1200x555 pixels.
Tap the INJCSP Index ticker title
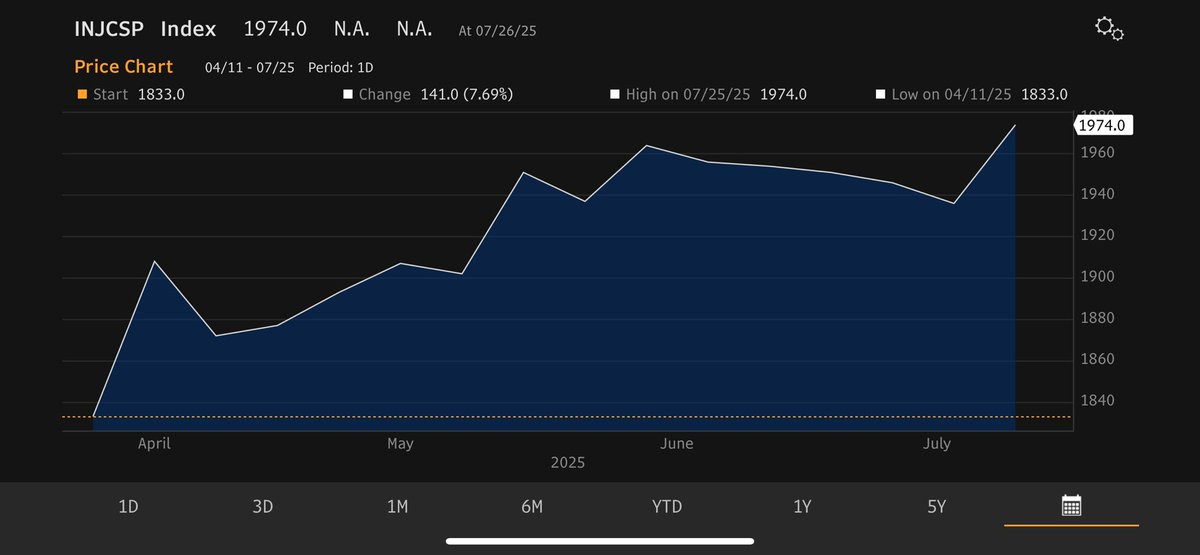(x=145, y=29)
